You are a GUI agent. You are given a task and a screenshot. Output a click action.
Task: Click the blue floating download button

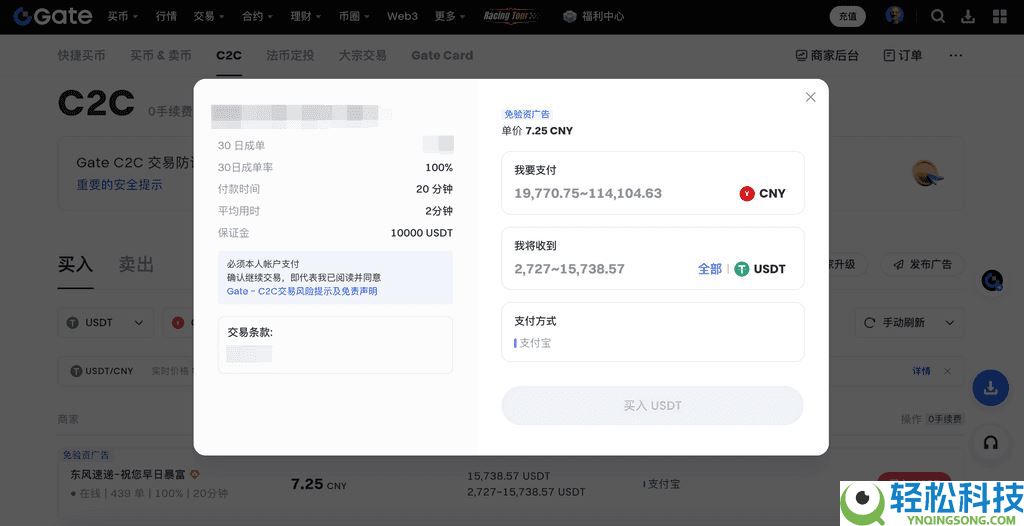tap(991, 387)
